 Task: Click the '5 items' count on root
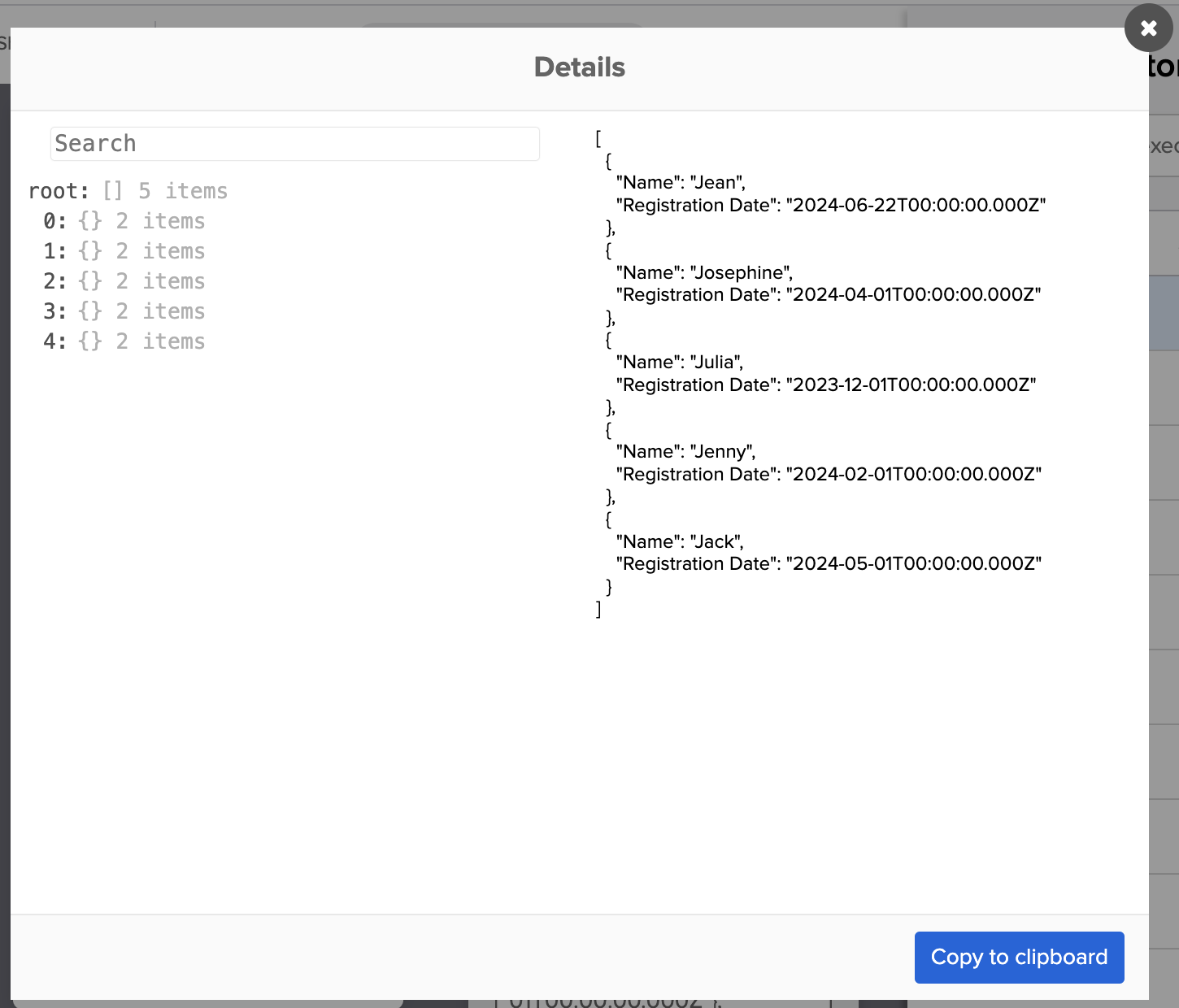[183, 191]
